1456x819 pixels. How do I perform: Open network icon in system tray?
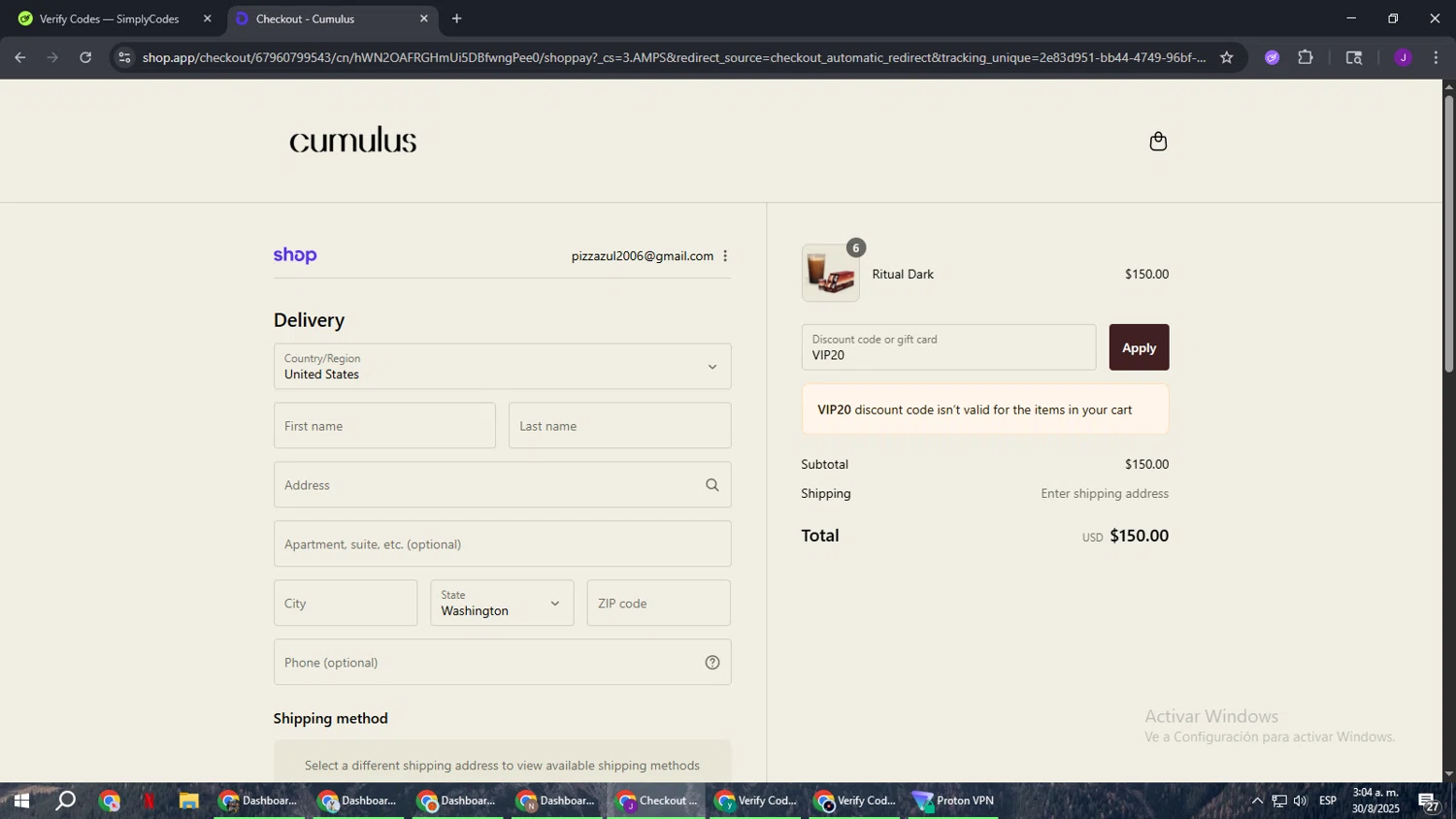pyautogui.click(x=1279, y=801)
